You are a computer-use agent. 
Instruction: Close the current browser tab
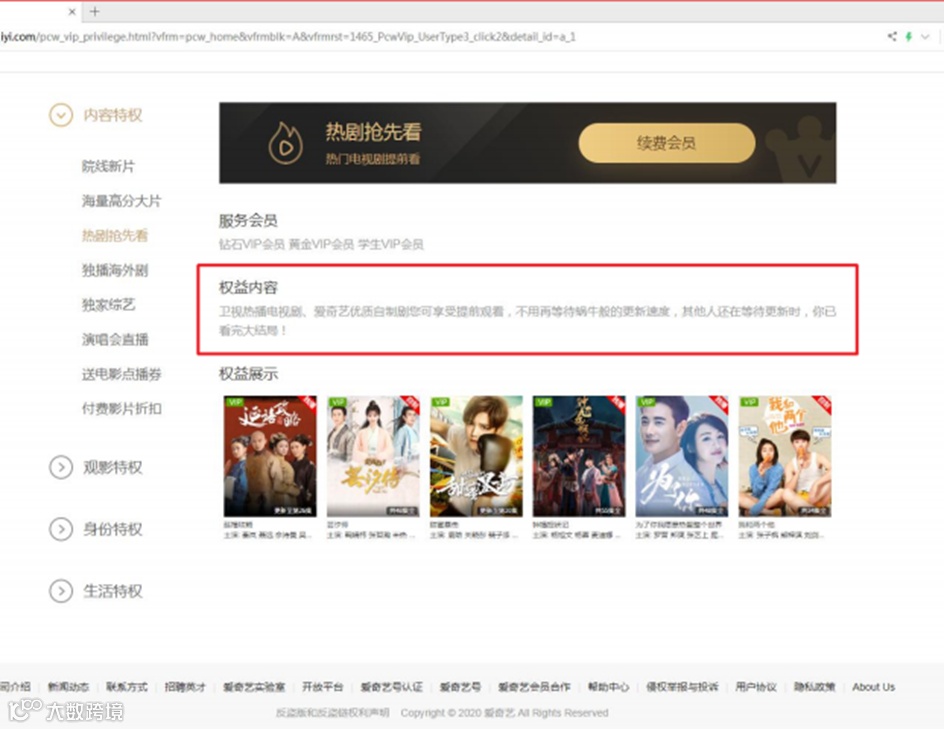point(72,11)
